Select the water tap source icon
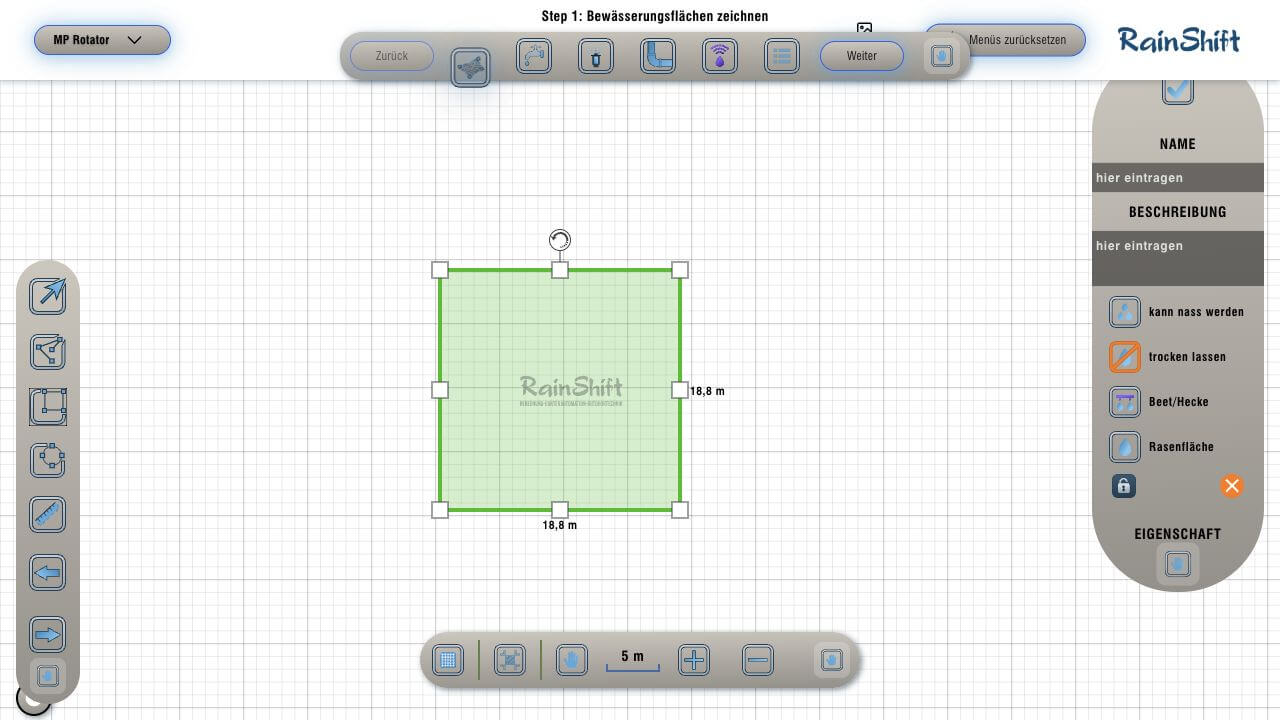 tap(534, 56)
